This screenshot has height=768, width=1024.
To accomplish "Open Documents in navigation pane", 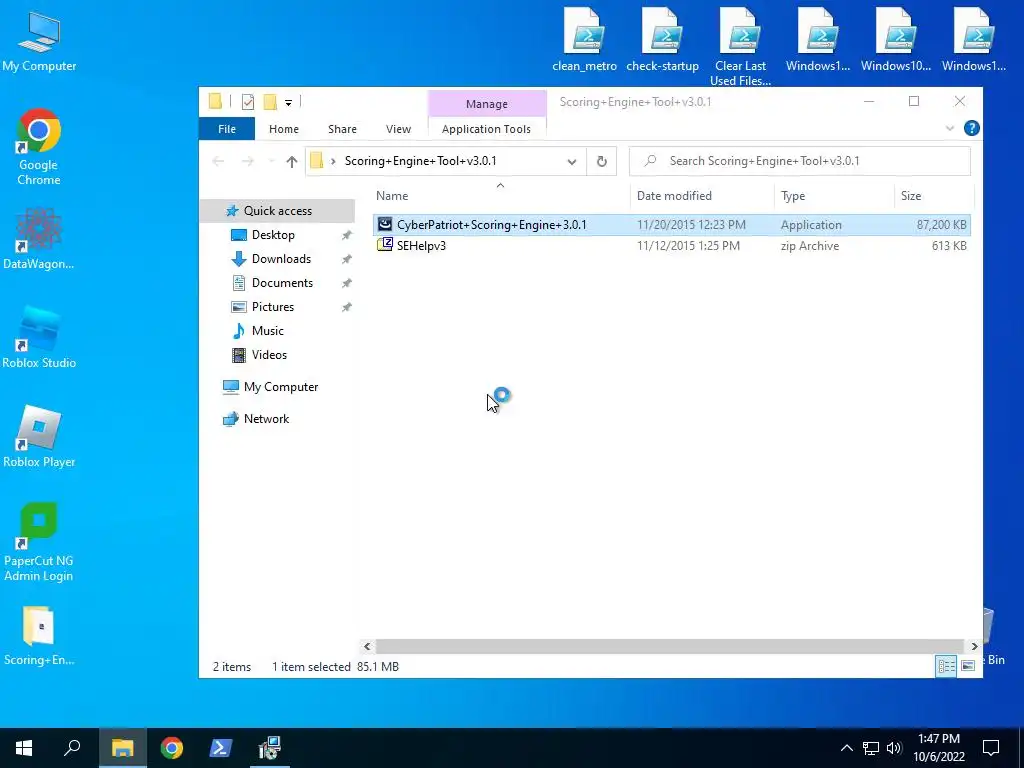I will click(282, 283).
